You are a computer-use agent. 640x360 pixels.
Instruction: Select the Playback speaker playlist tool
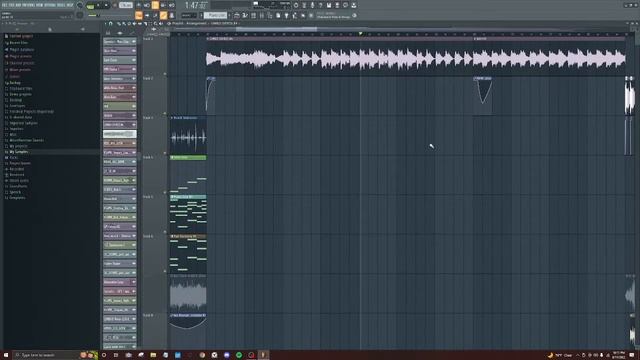[160, 24]
